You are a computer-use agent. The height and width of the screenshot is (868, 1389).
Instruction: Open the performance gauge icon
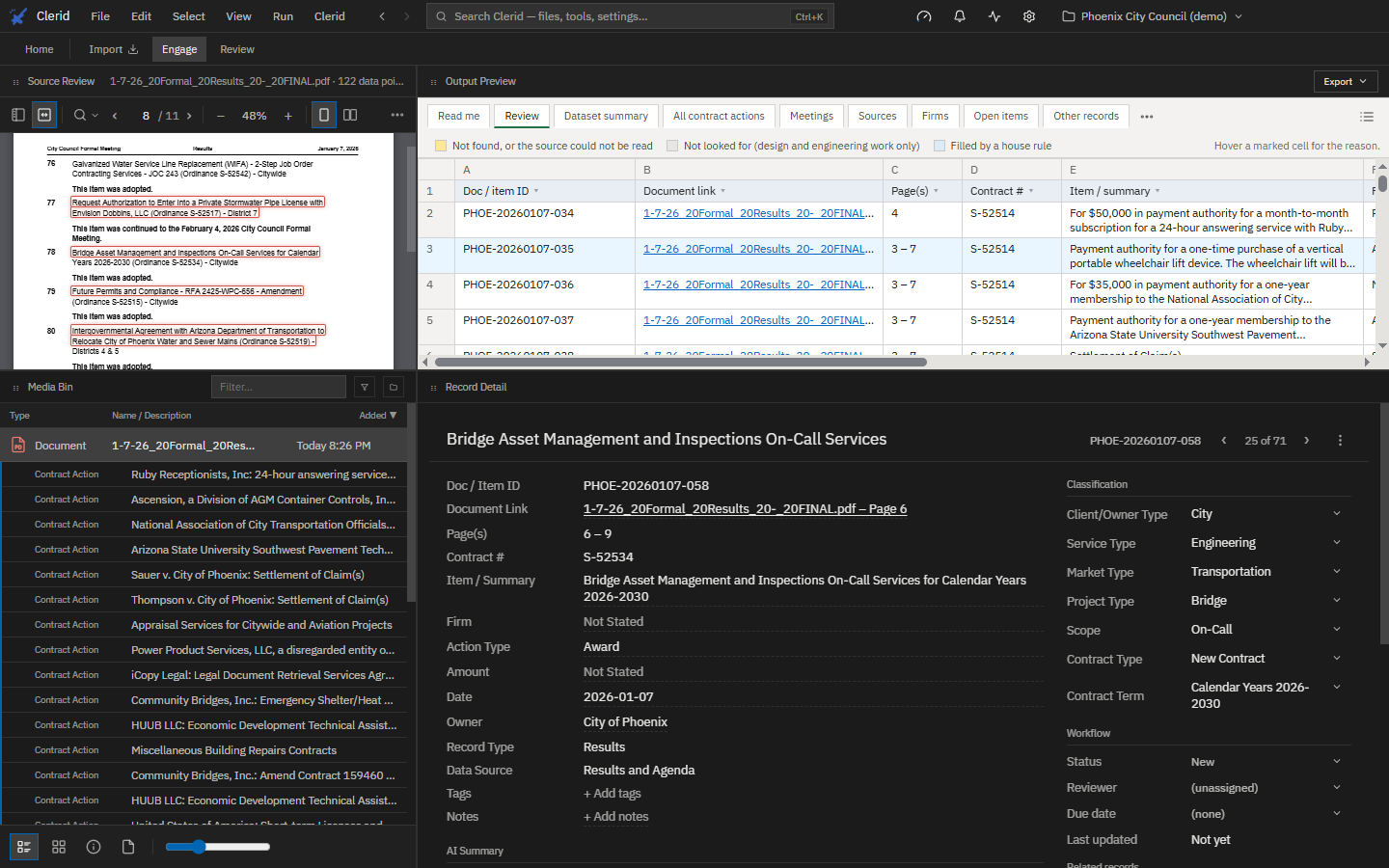click(x=924, y=16)
